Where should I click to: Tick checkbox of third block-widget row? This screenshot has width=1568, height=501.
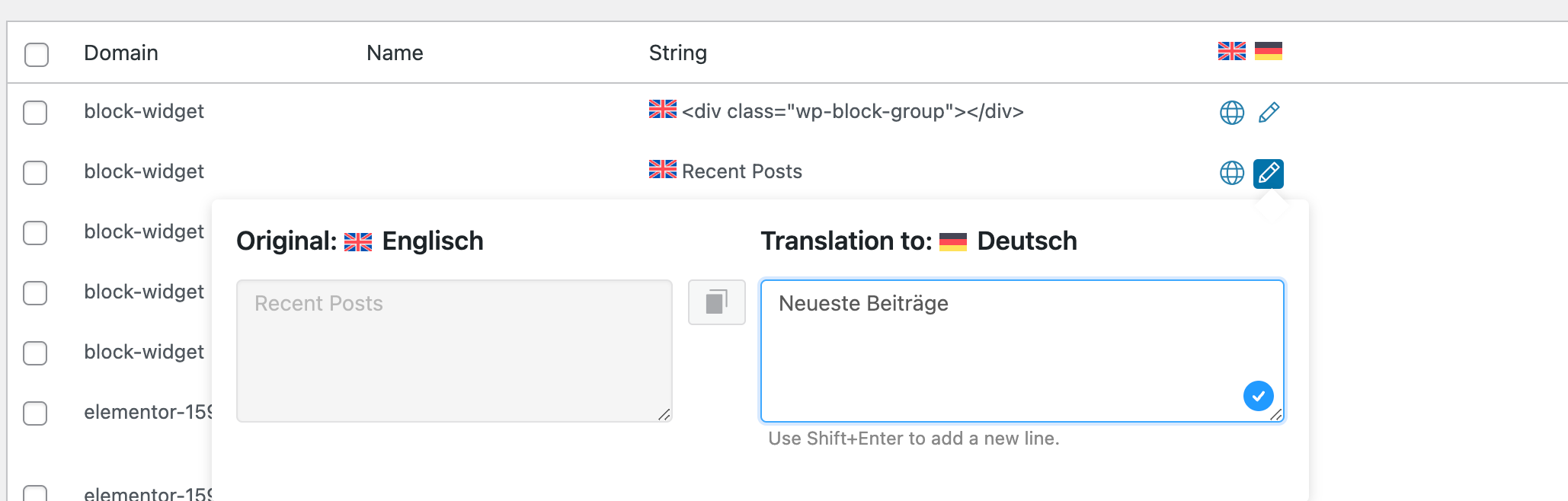point(35,233)
